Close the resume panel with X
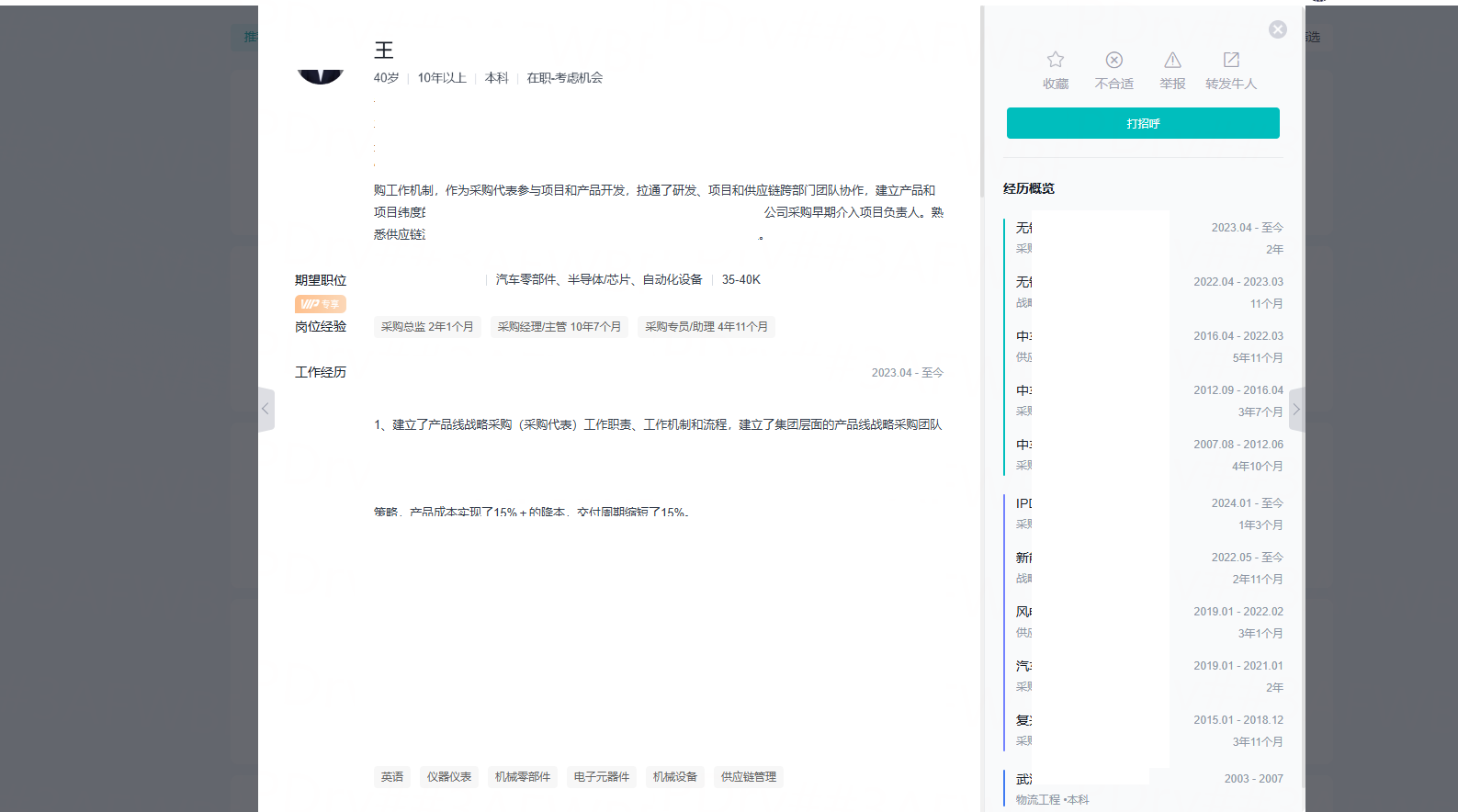Image resolution: width=1458 pixels, height=812 pixels. point(1278,29)
